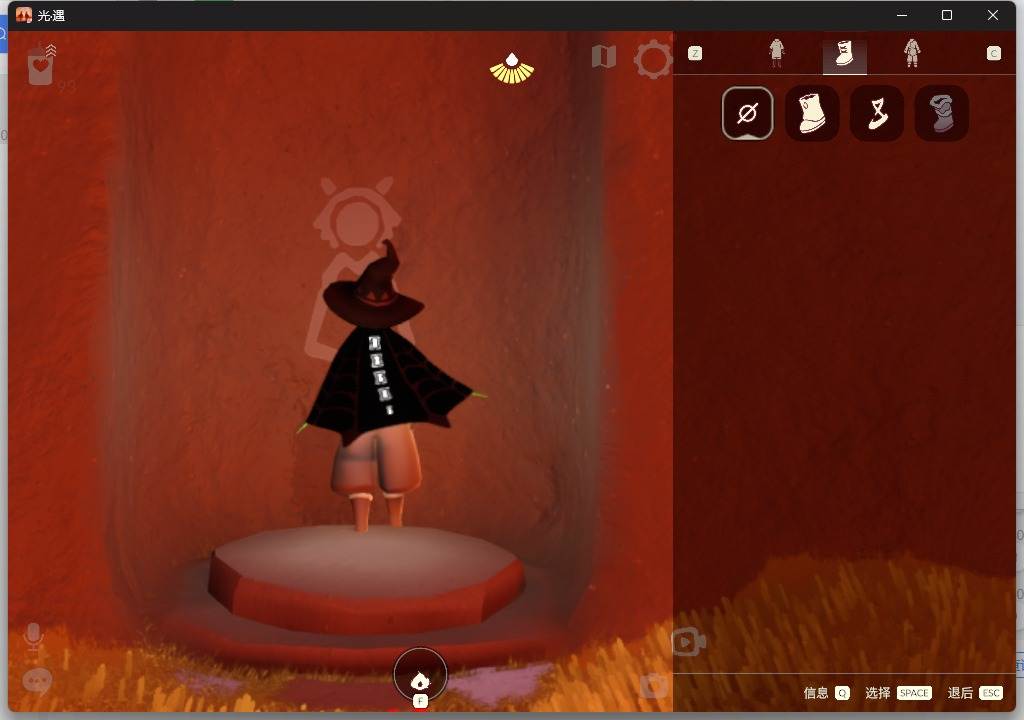Open the settings gear
The width and height of the screenshot is (1024, 720).
(x=652, y=59)
